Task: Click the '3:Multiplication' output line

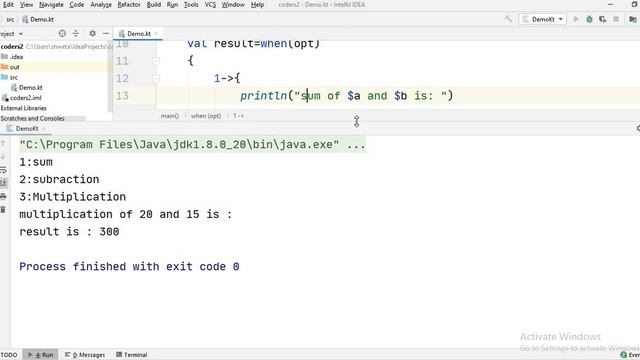Action: 73,197
